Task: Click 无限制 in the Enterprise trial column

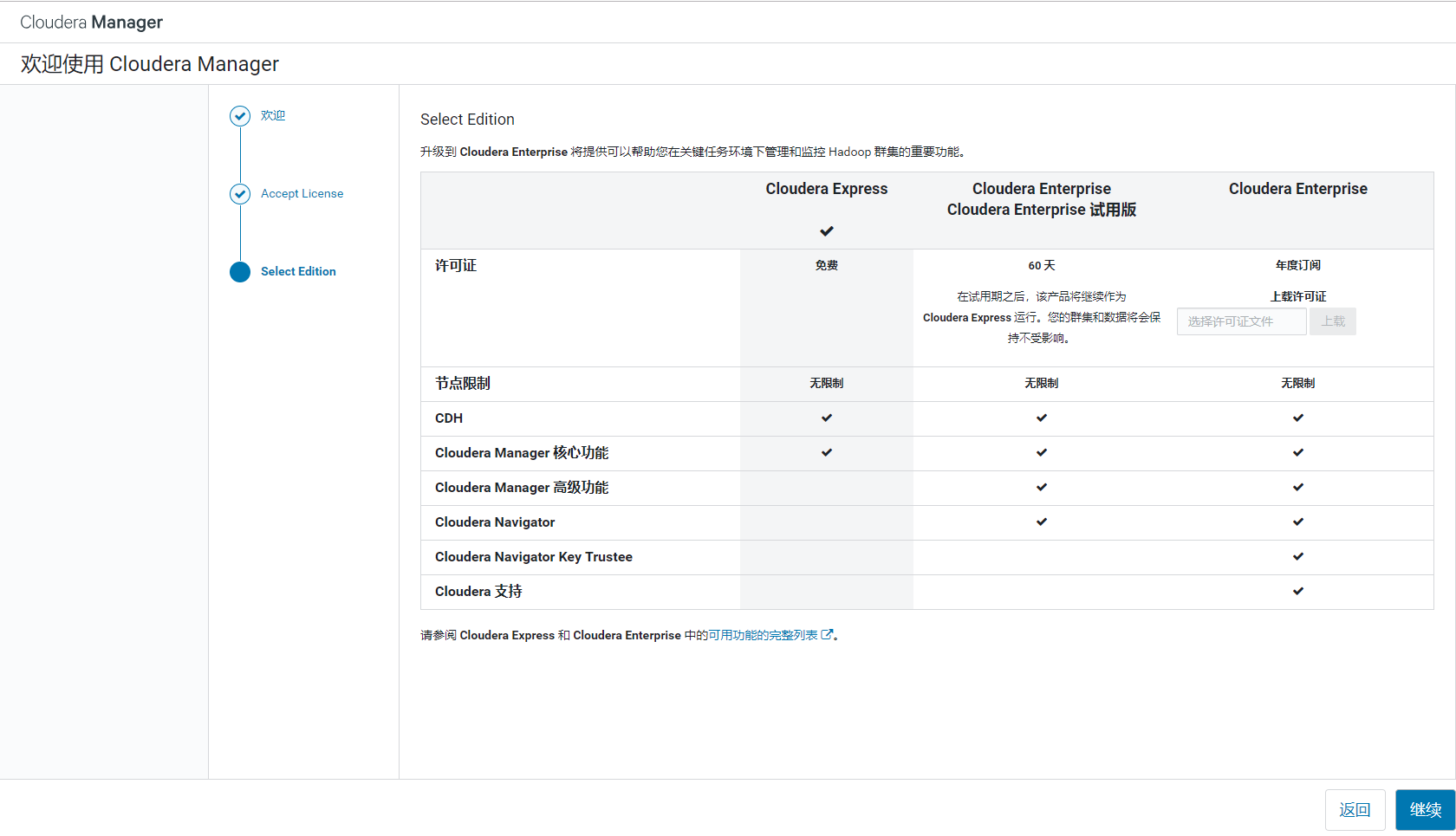Action: coord(1042,384)
